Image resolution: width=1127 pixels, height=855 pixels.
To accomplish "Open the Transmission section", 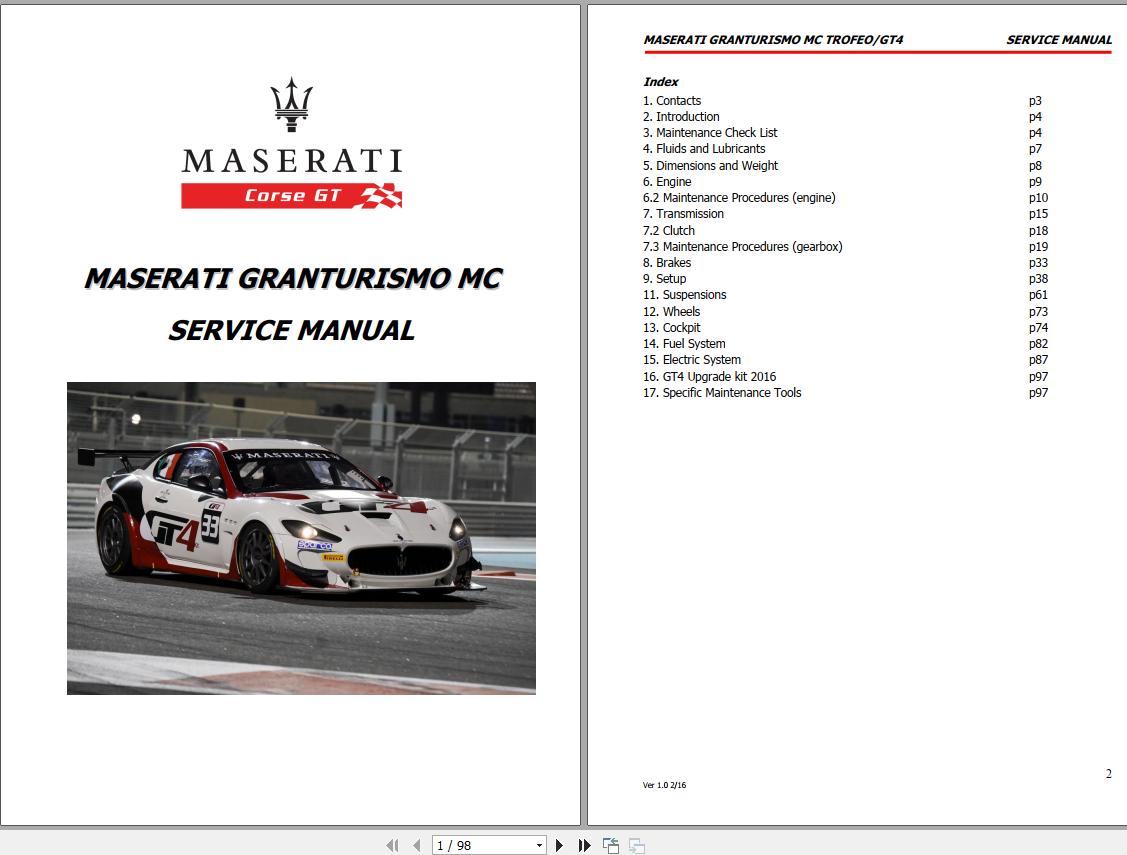I will click(685, 213).
